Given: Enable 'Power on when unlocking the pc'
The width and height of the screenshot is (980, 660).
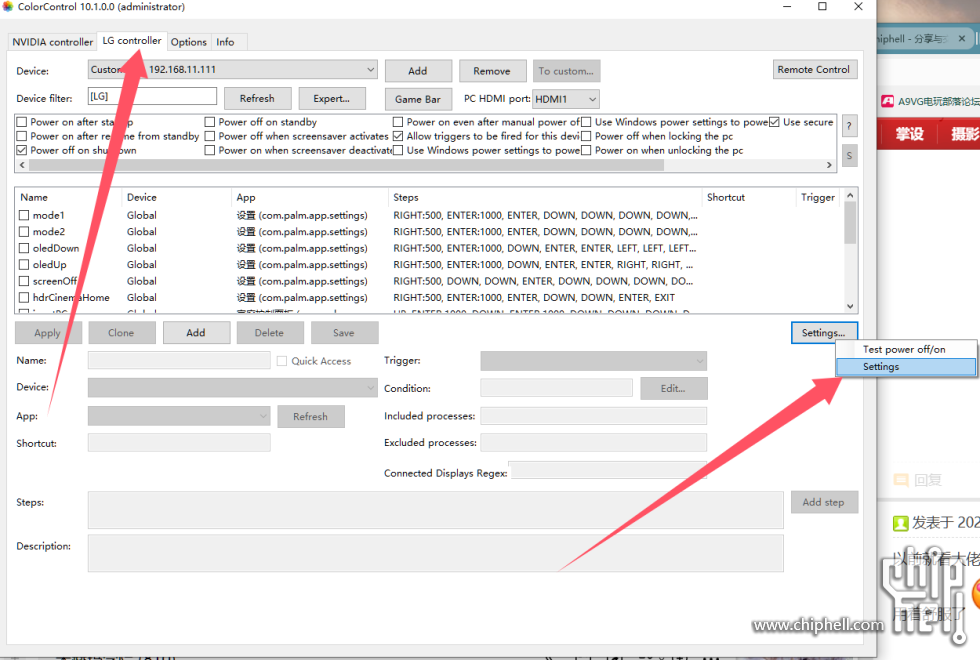Looking at the screenshot, I should 586,150.
